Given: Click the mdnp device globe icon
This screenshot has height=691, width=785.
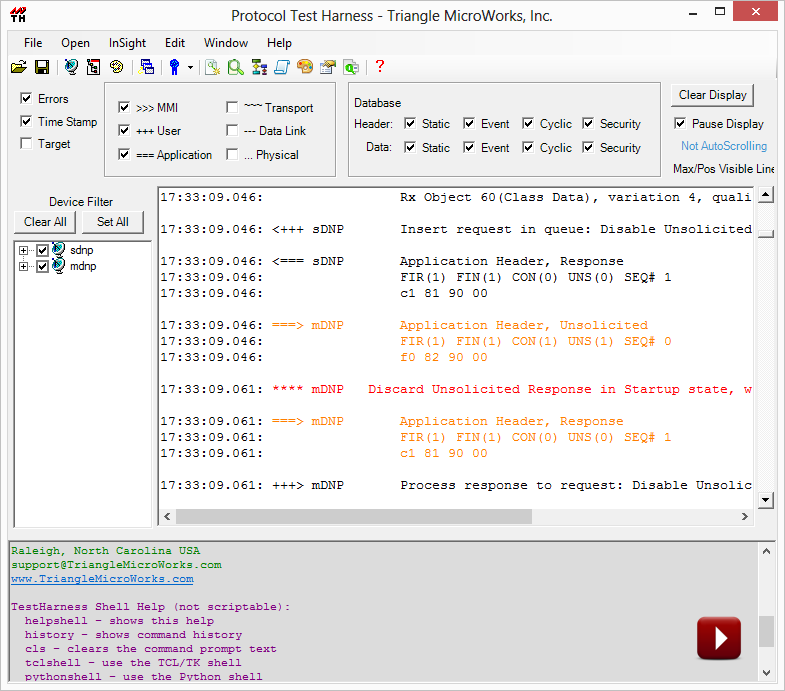Looking at the screenshot, I should [59, 265].
